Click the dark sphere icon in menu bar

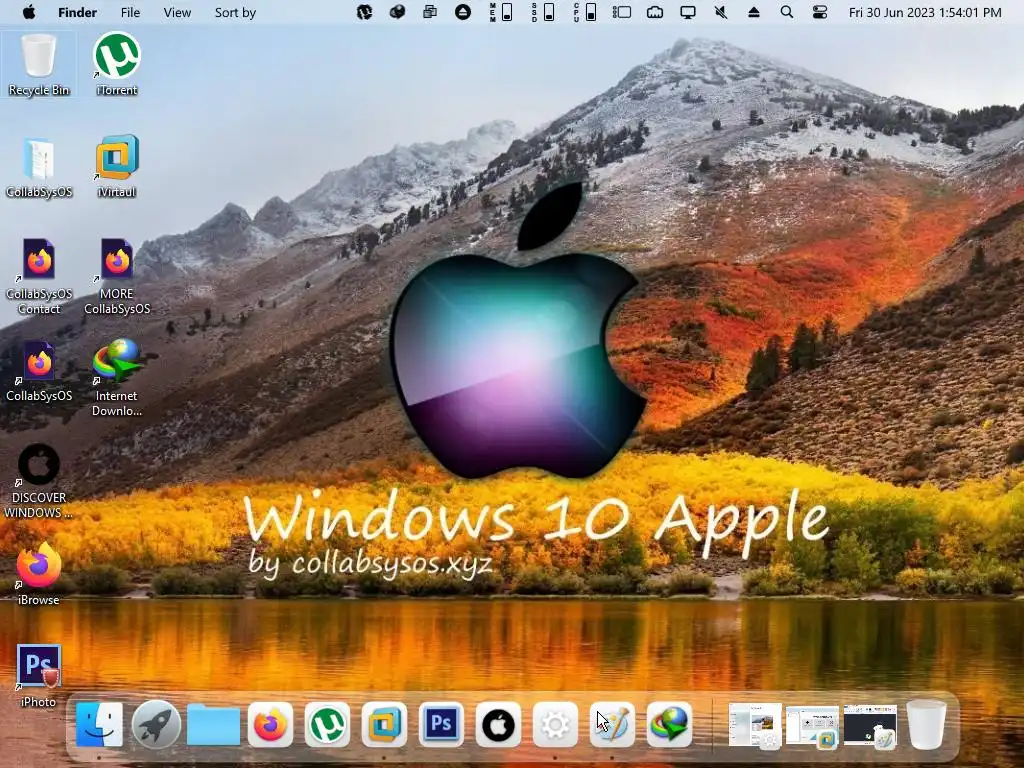pyautogui.click(x=397, y=12)
